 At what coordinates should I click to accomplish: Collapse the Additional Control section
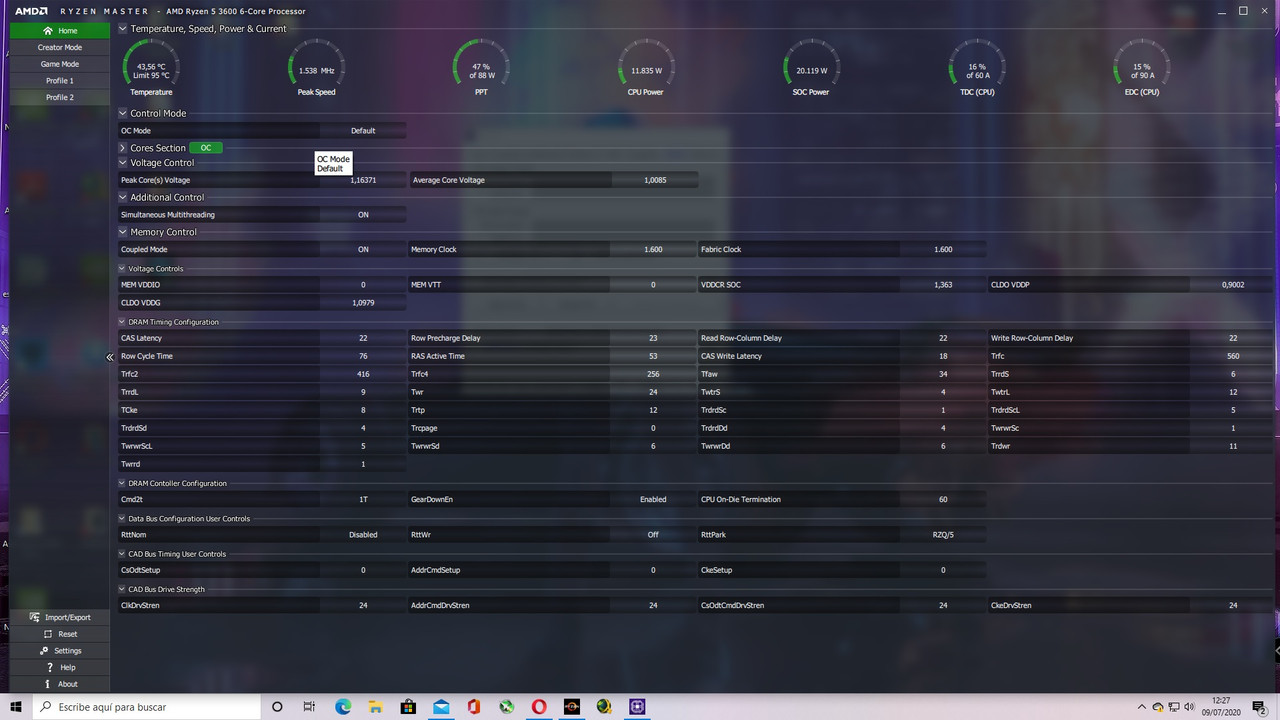click(123, 197)
